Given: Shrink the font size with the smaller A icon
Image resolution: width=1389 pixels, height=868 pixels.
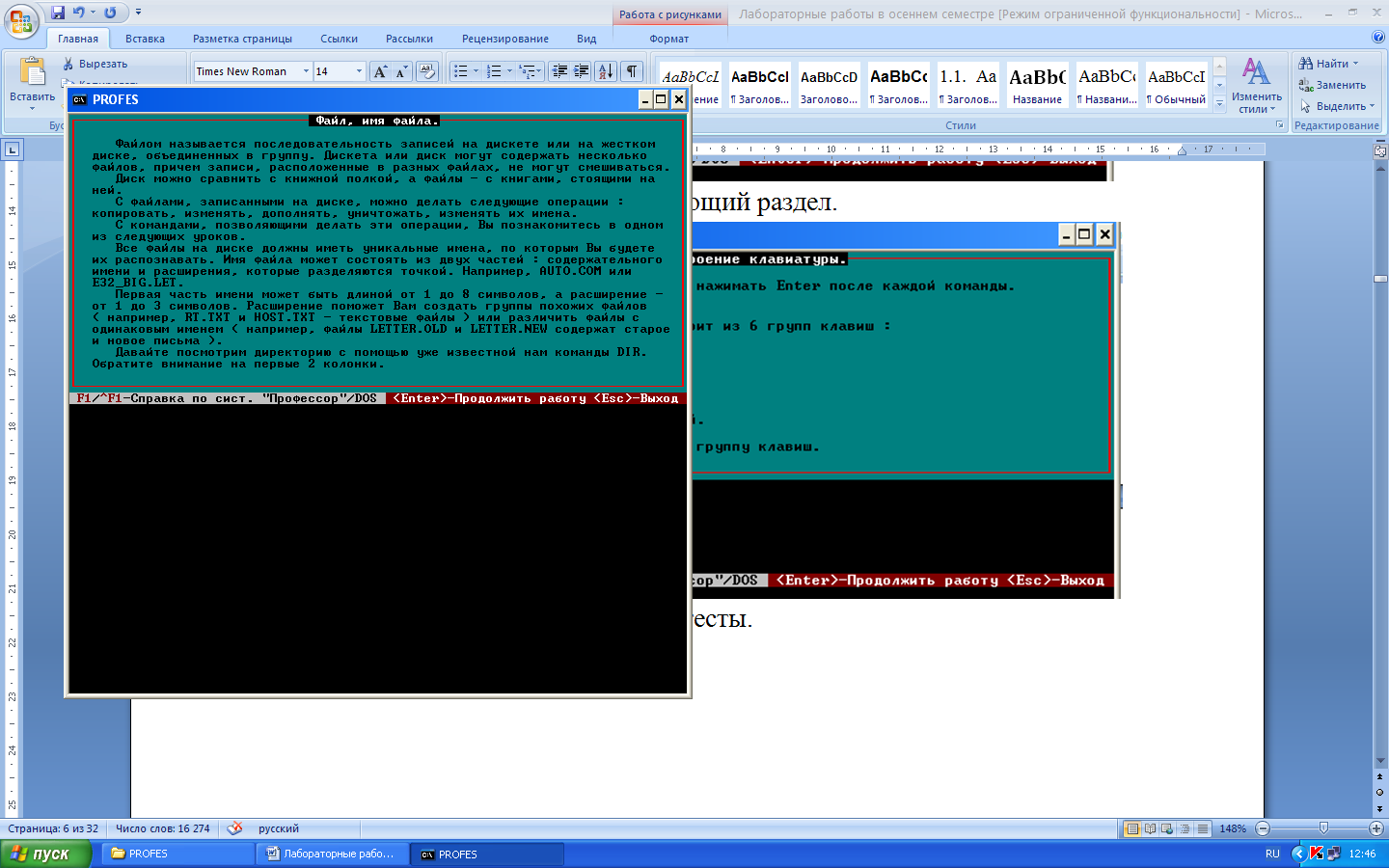Looking at the screenshot, I should [x=401, y=71].
